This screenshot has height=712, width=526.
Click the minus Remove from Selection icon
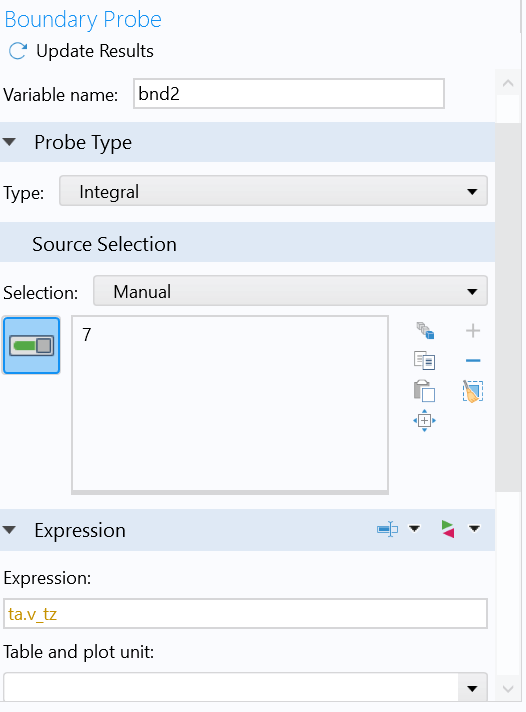tap(473, 361)
